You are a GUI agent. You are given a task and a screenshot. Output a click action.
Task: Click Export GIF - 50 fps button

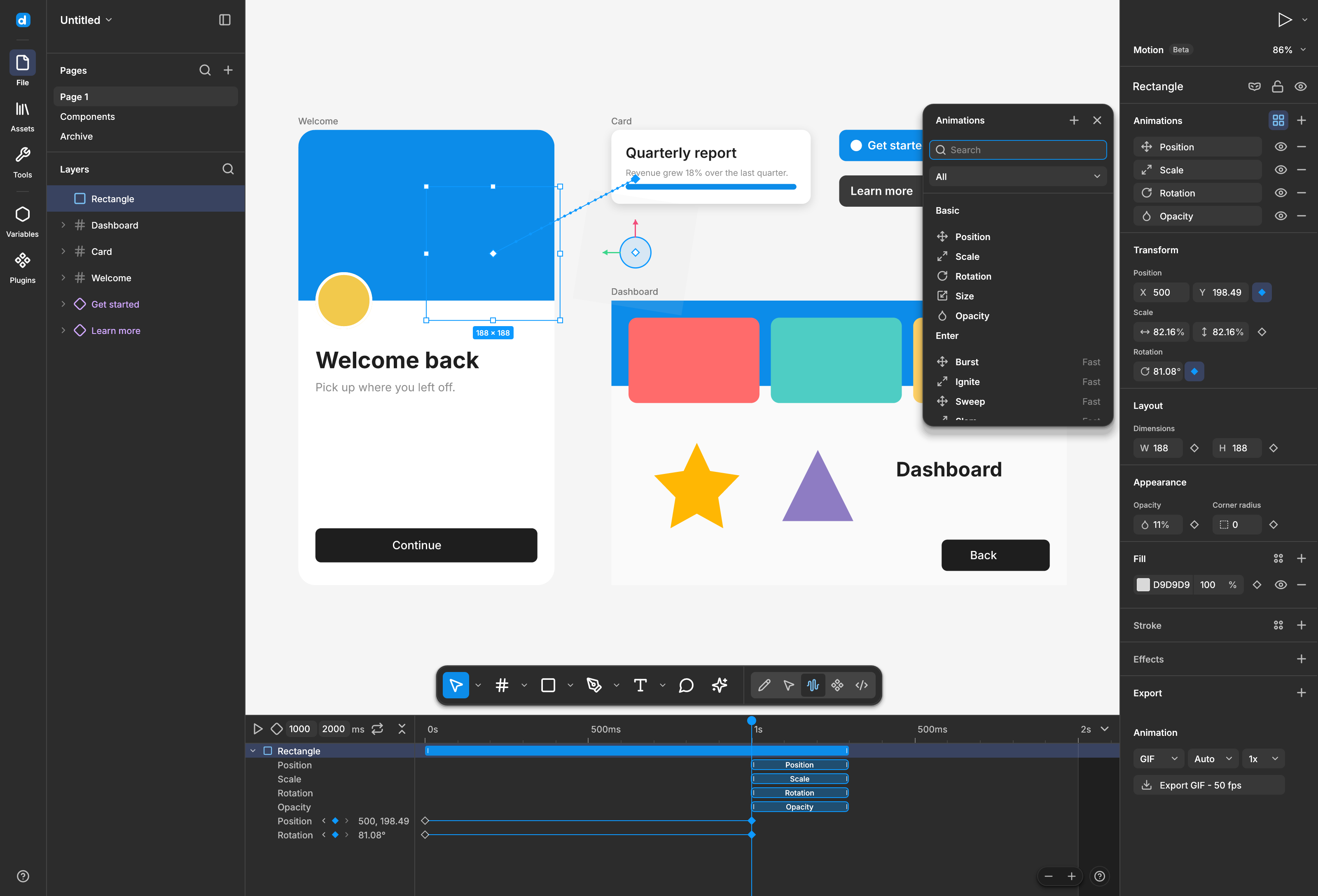click(1208, 785)
